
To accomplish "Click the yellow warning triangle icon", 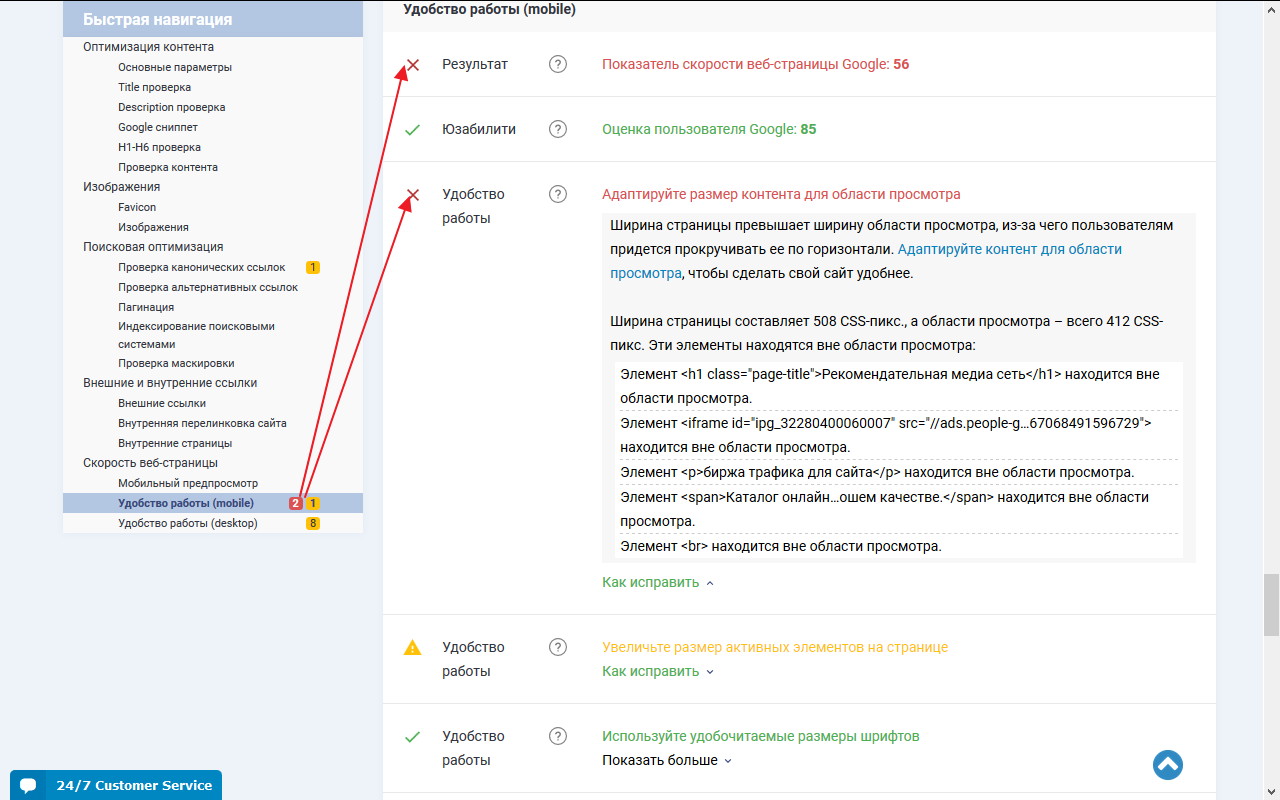I will point(412,648).
